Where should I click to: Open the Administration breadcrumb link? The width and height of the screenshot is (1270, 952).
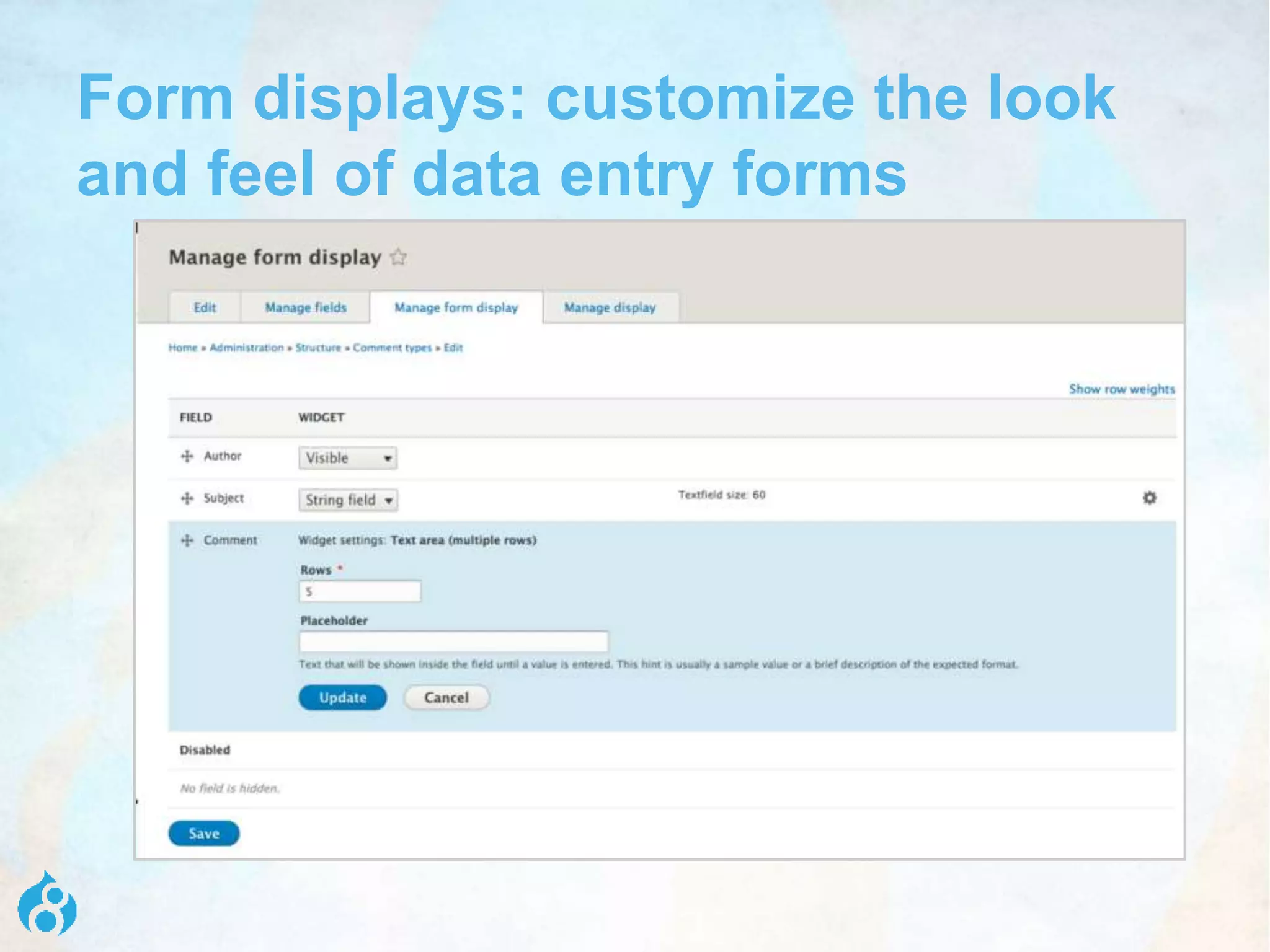click(x=246, y=348)
